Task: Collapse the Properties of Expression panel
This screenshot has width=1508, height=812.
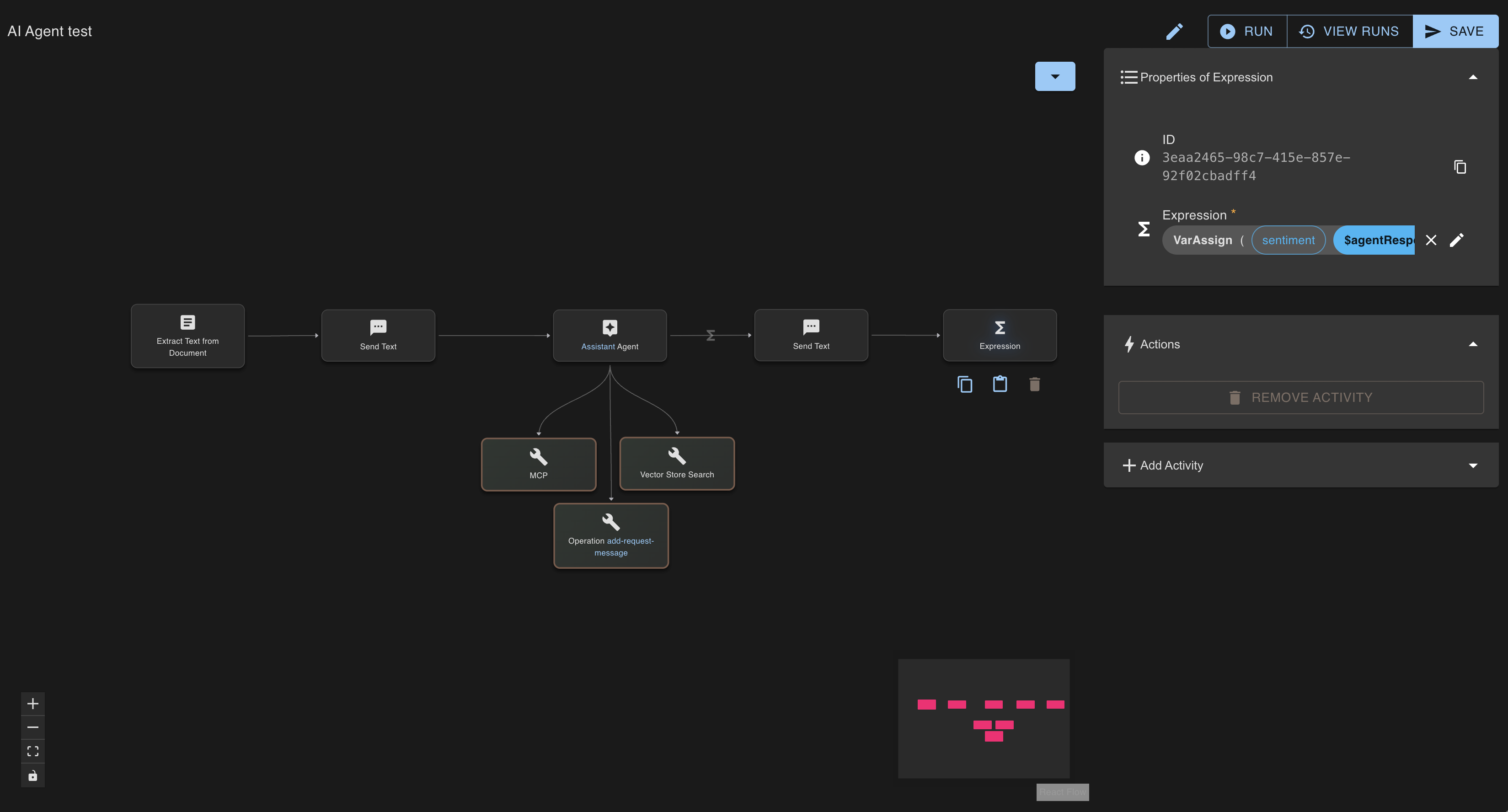Action: [x=1474, y=76]
